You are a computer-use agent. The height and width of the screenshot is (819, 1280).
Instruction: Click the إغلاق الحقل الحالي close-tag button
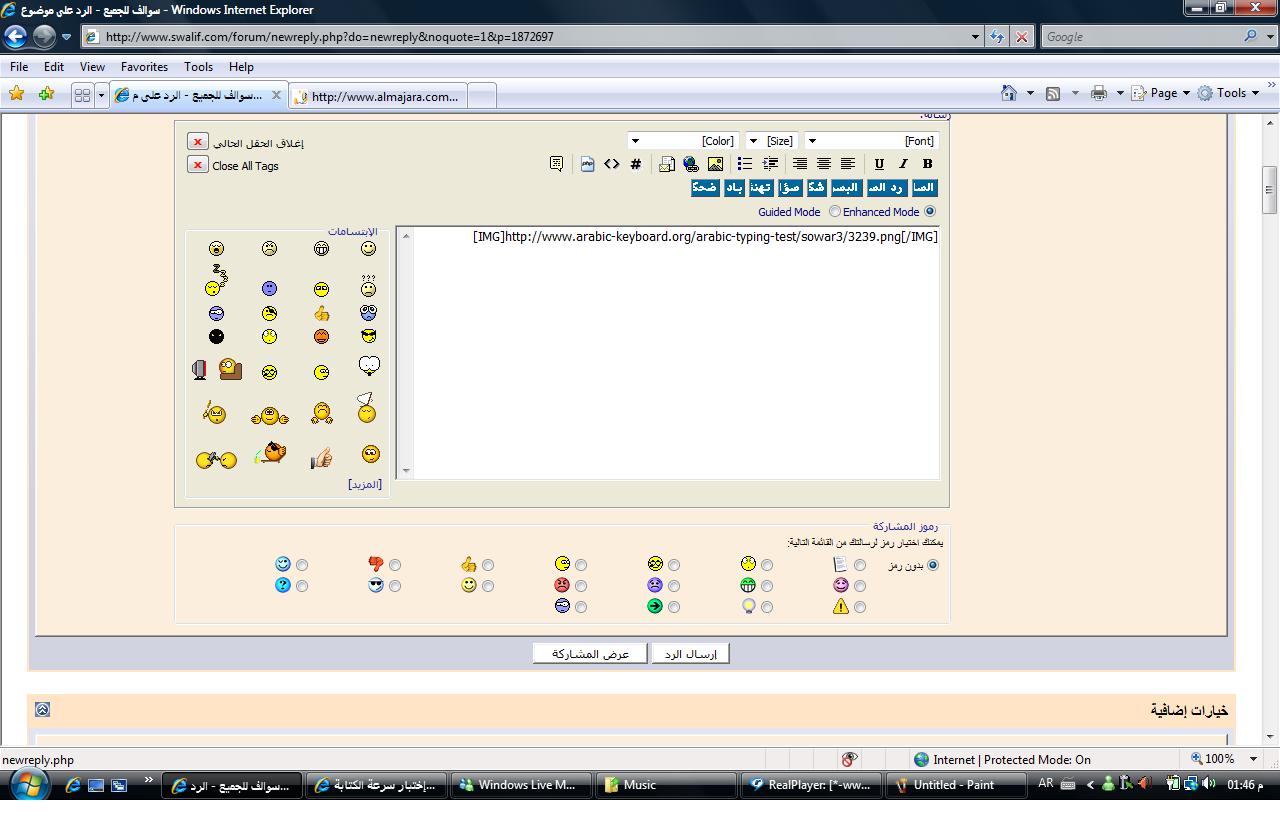[198, 142]
